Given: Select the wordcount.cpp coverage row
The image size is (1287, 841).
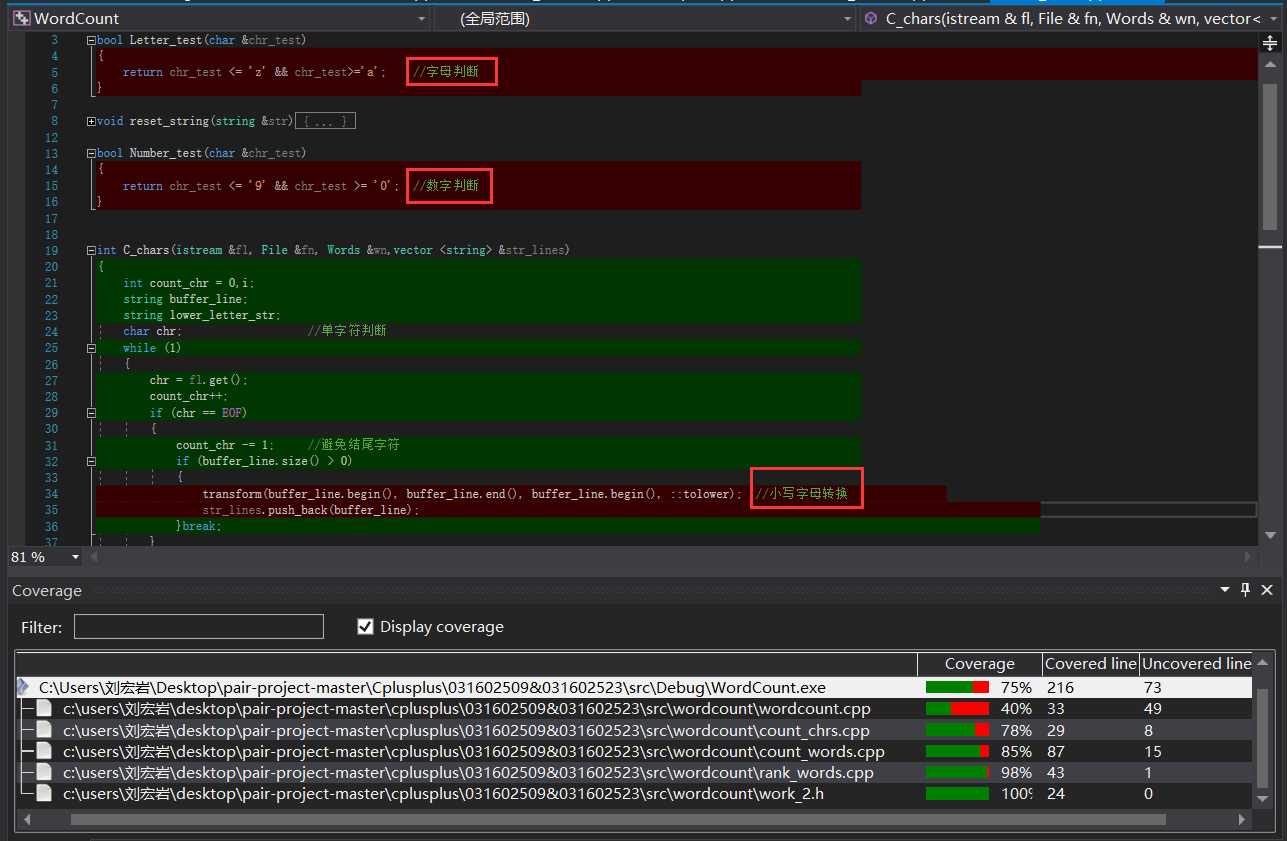Looking at the screenshot, I should pyautogui.click(x=634, y=709).
